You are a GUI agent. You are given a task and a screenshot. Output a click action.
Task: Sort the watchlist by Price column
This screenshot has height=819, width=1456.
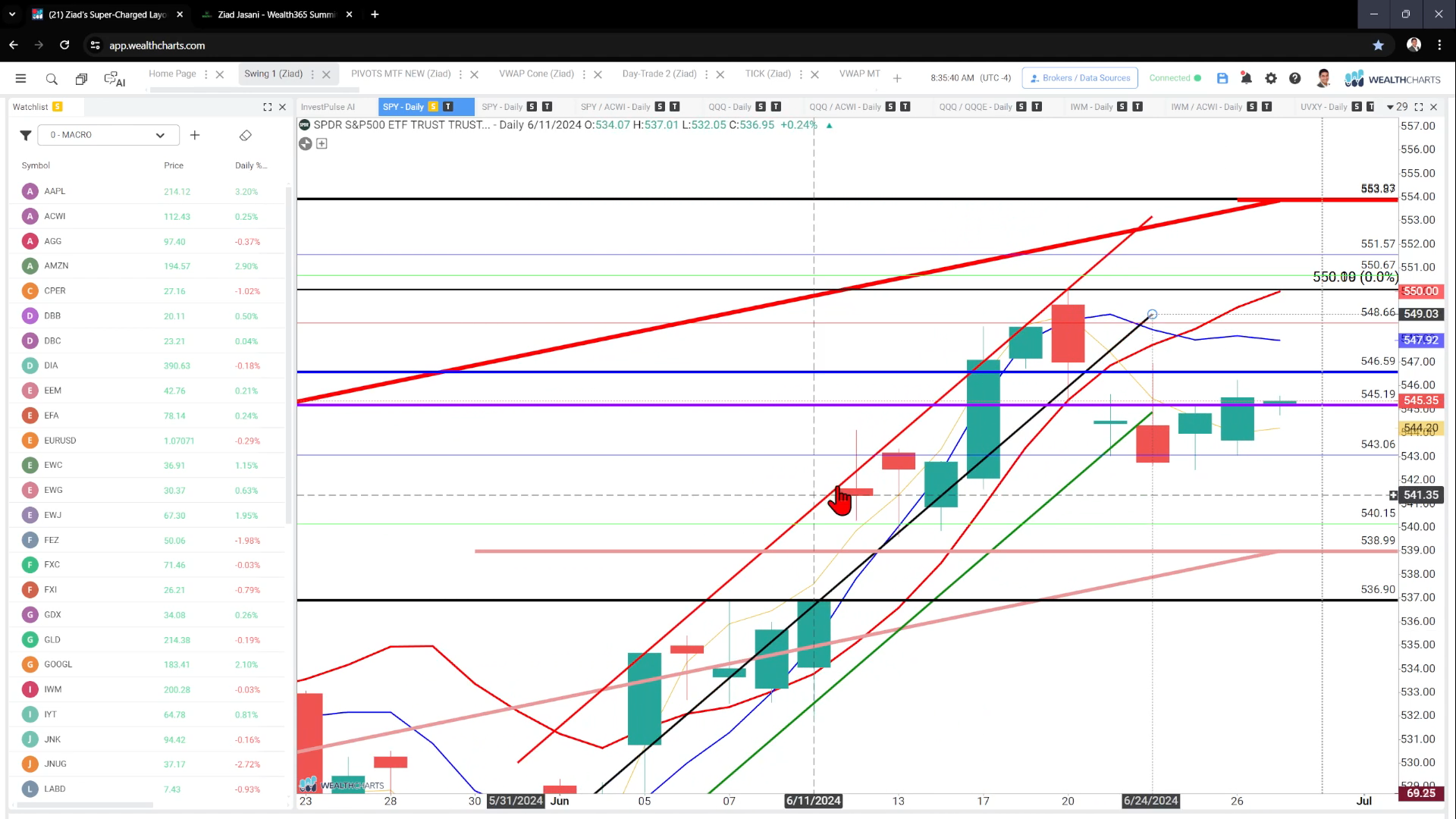tap(174, 165)
